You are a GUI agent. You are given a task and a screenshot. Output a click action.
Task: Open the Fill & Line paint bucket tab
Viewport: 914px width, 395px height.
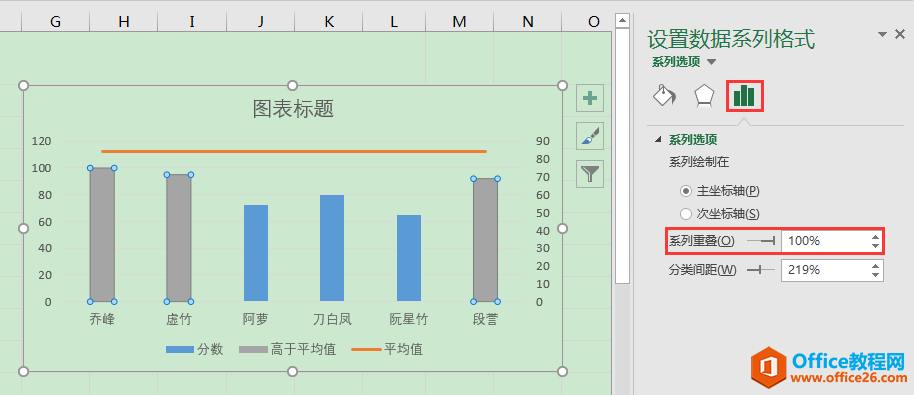point(665,96)
